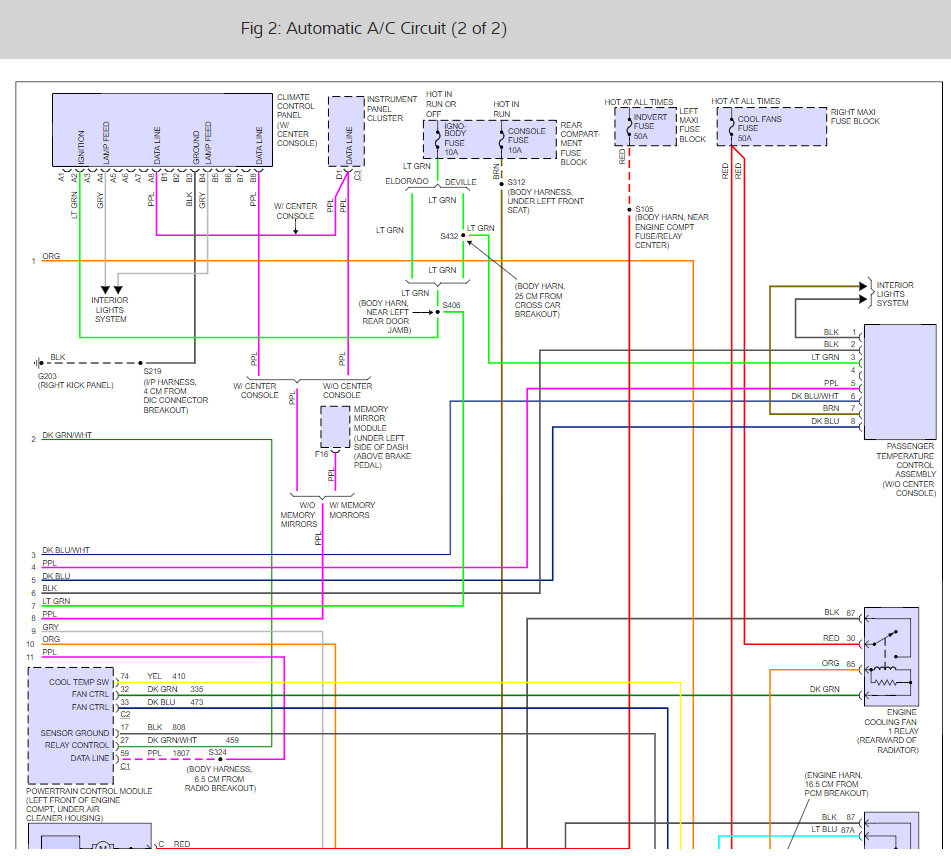951x856 pixels.
Task: Select the 'W/O MEMORY MIRRORS' text
Action: [298, 514]
